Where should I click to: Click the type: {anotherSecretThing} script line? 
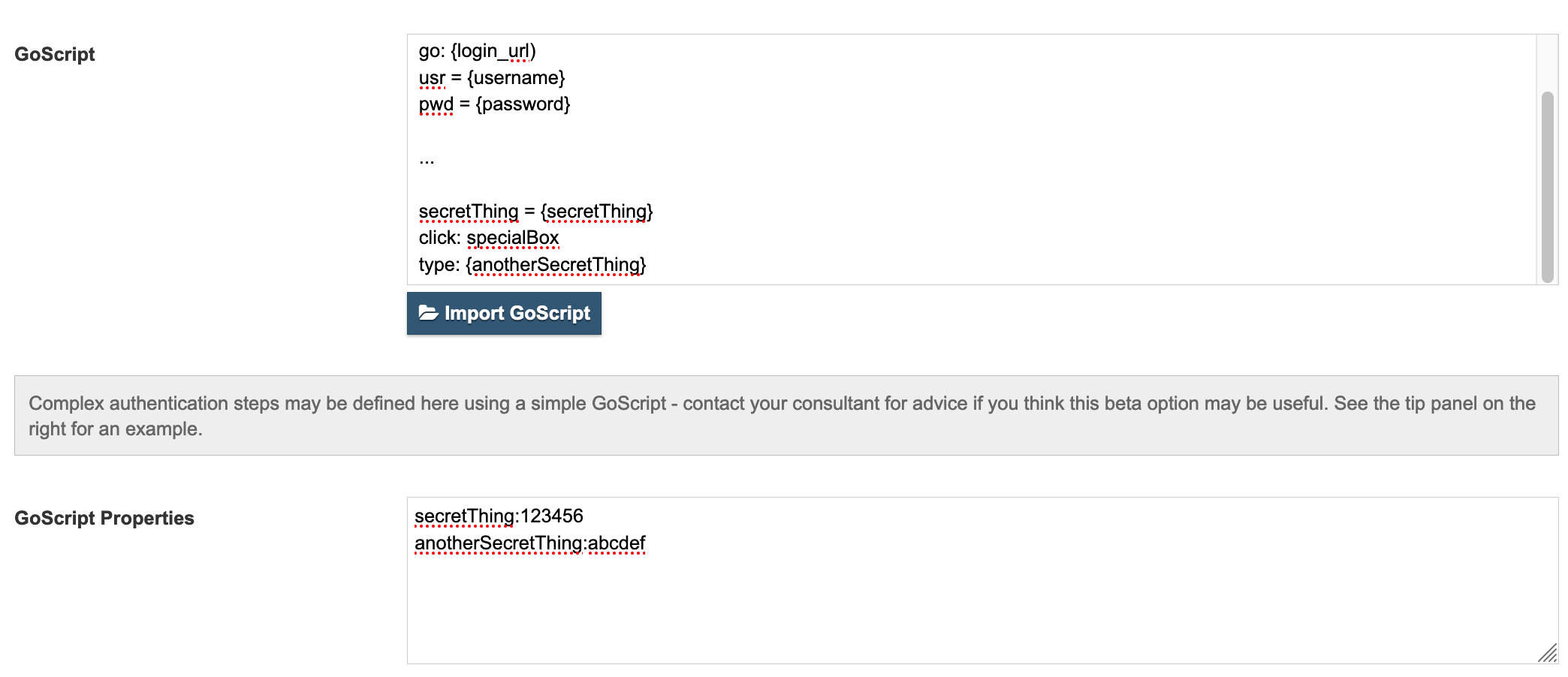pos(532,264)
